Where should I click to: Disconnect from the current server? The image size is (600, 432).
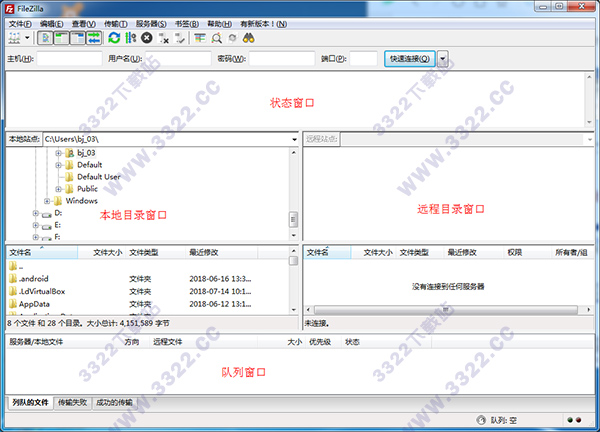164,38
